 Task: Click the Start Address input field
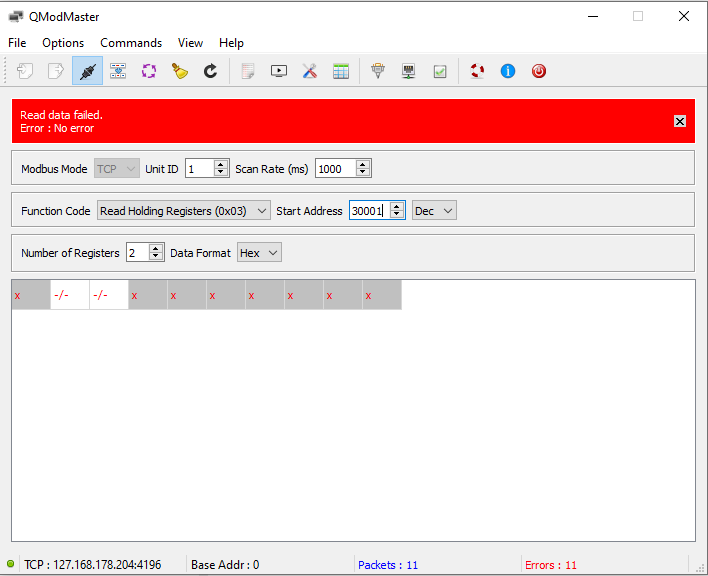(x=368, y=211)
